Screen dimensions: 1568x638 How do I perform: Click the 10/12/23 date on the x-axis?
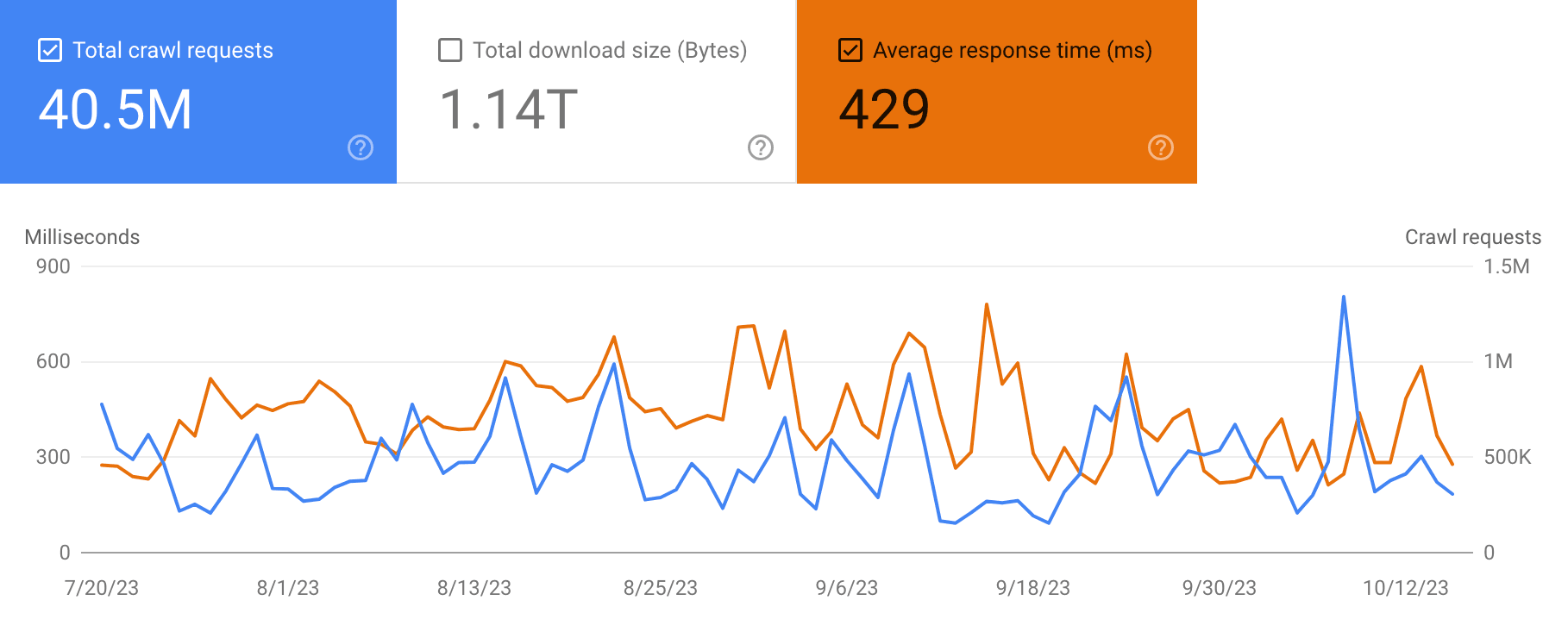[1406, 588]
